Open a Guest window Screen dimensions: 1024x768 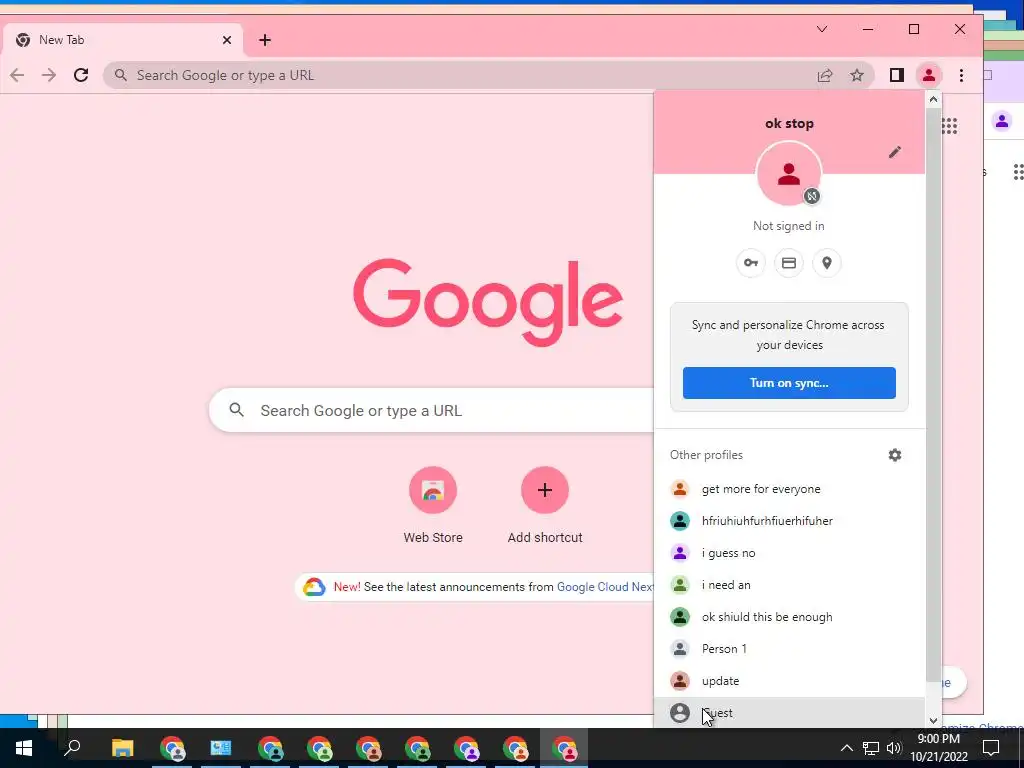tap(789, 712)
